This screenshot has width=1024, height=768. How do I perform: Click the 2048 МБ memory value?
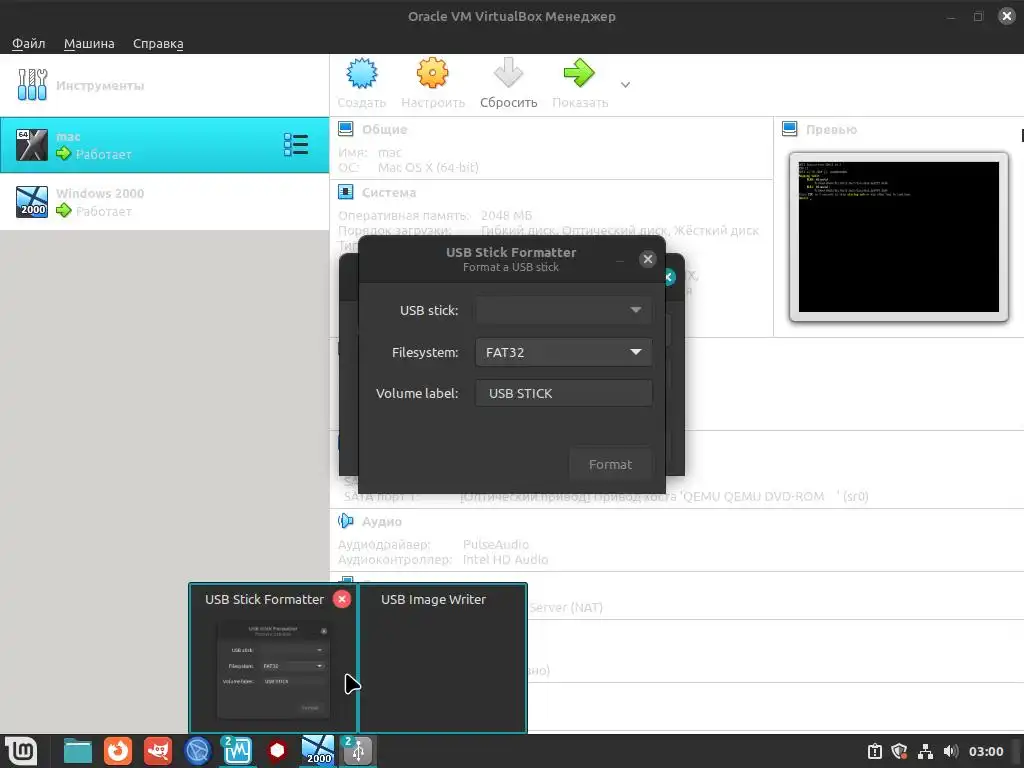point(506,216)
